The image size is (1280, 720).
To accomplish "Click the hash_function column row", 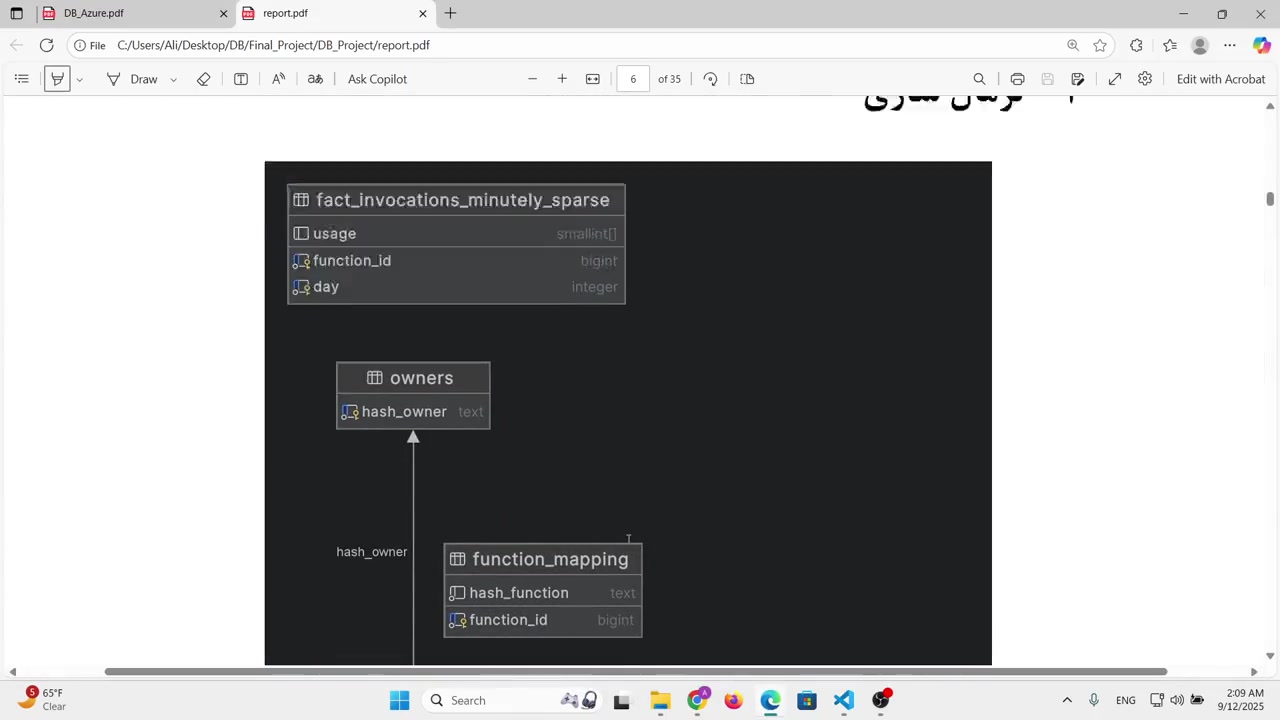I will pos(543,593).
